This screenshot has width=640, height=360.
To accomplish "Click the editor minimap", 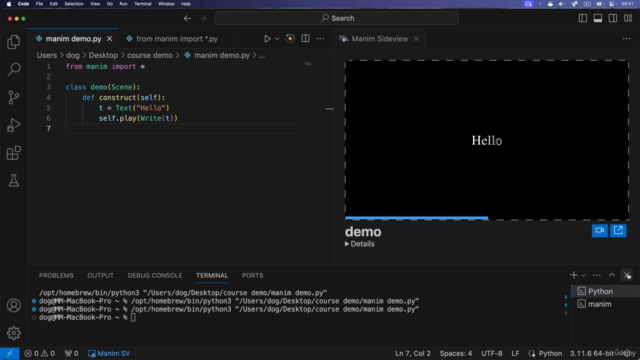I will pos(308,64).
